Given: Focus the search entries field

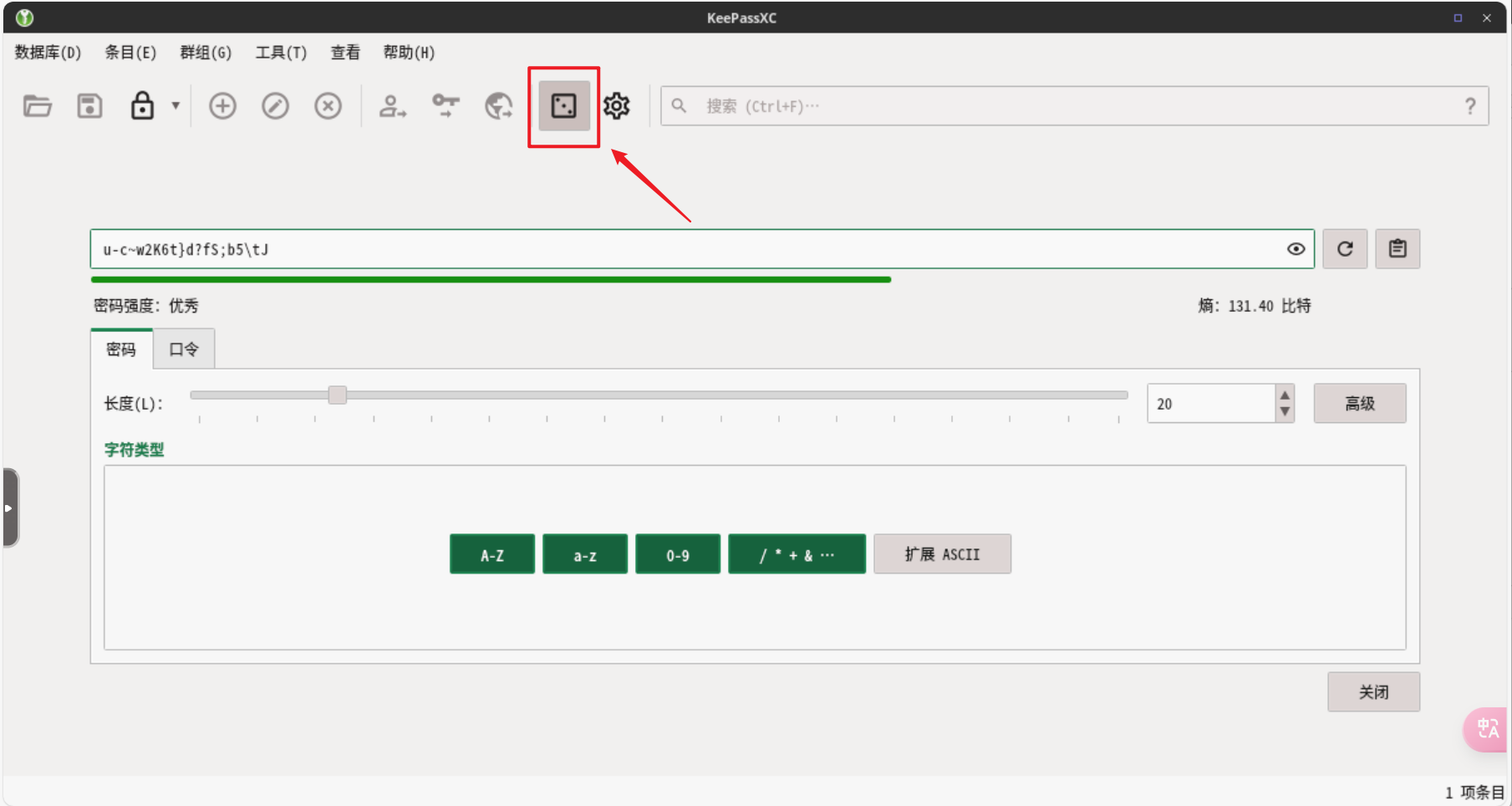Looking at the screenshot, I should pos(1074,106).
